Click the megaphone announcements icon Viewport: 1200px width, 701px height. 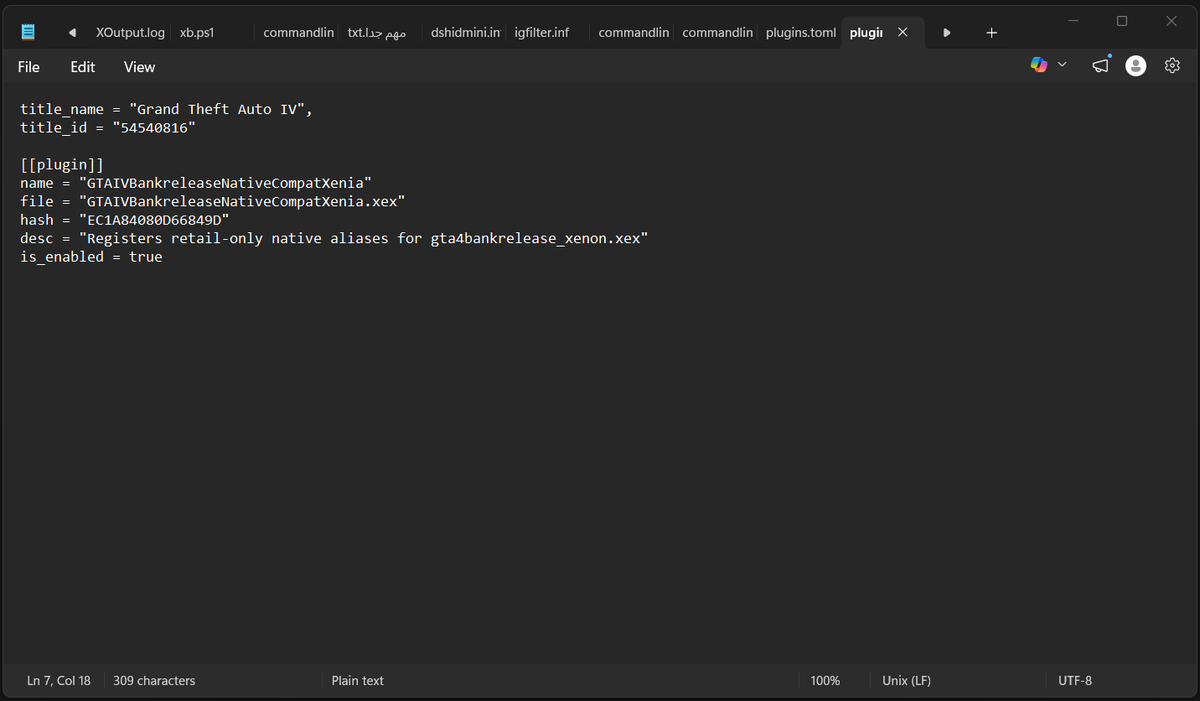point(1101,65)
